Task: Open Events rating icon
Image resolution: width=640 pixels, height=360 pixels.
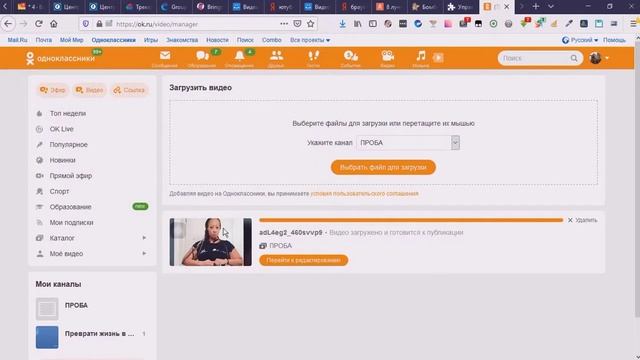Action: click(351, 56)
